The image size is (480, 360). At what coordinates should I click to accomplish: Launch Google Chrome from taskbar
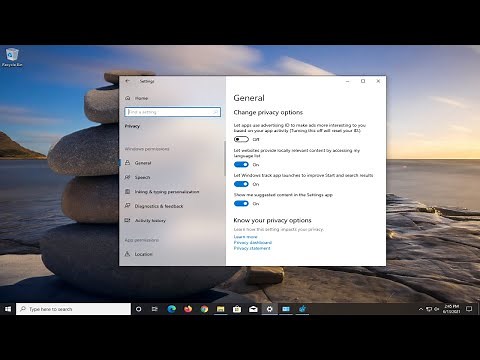204,309
